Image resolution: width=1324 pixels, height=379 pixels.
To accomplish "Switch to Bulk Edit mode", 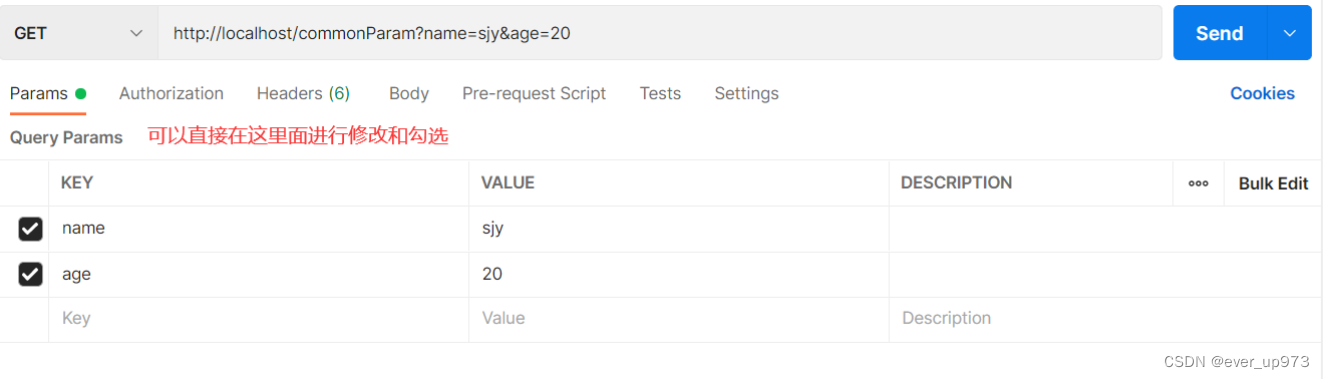I will click(x=1273, y=183).
